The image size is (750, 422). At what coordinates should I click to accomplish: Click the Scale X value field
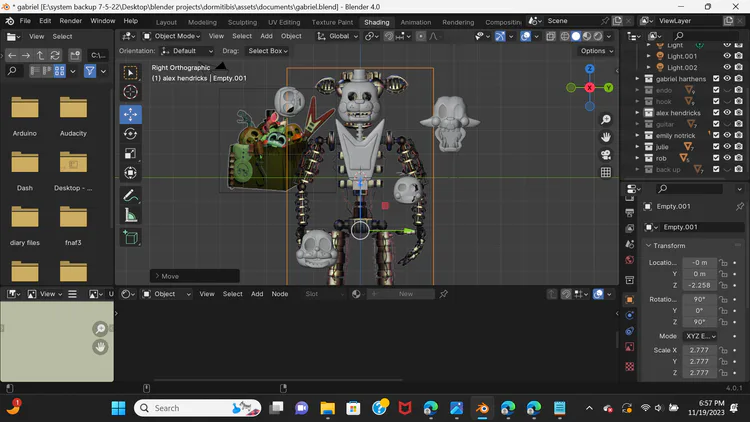tap(699, 350)
